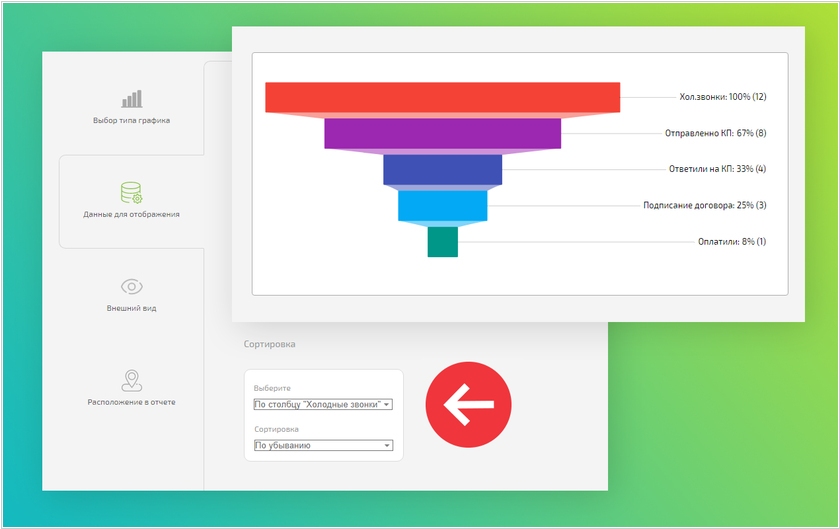Screen dimensions: 840x529
Task: Click the Сортировка label above По убыванию
Action: [x=276, y=429]
